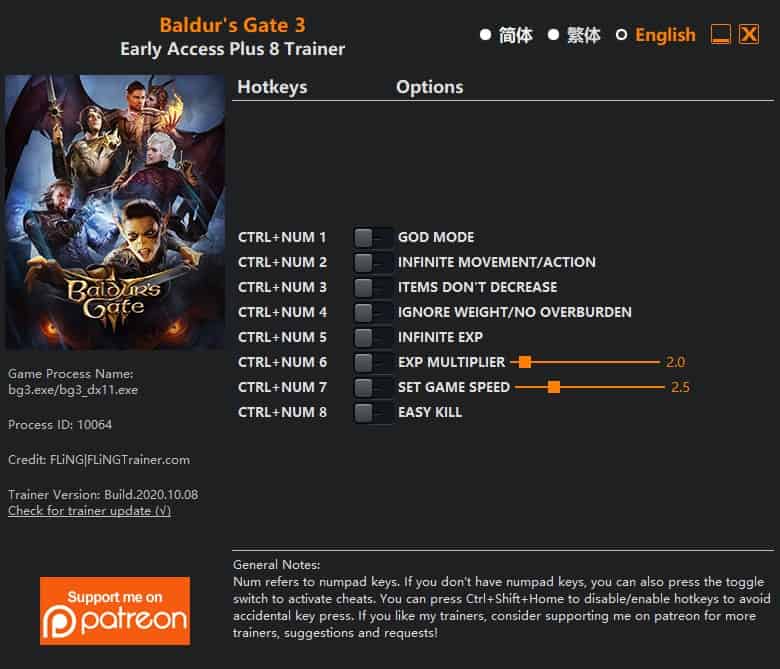This screenshot has width=780, height=669.
Task: Click the Hotkeys column header
Action: [272, 87]
